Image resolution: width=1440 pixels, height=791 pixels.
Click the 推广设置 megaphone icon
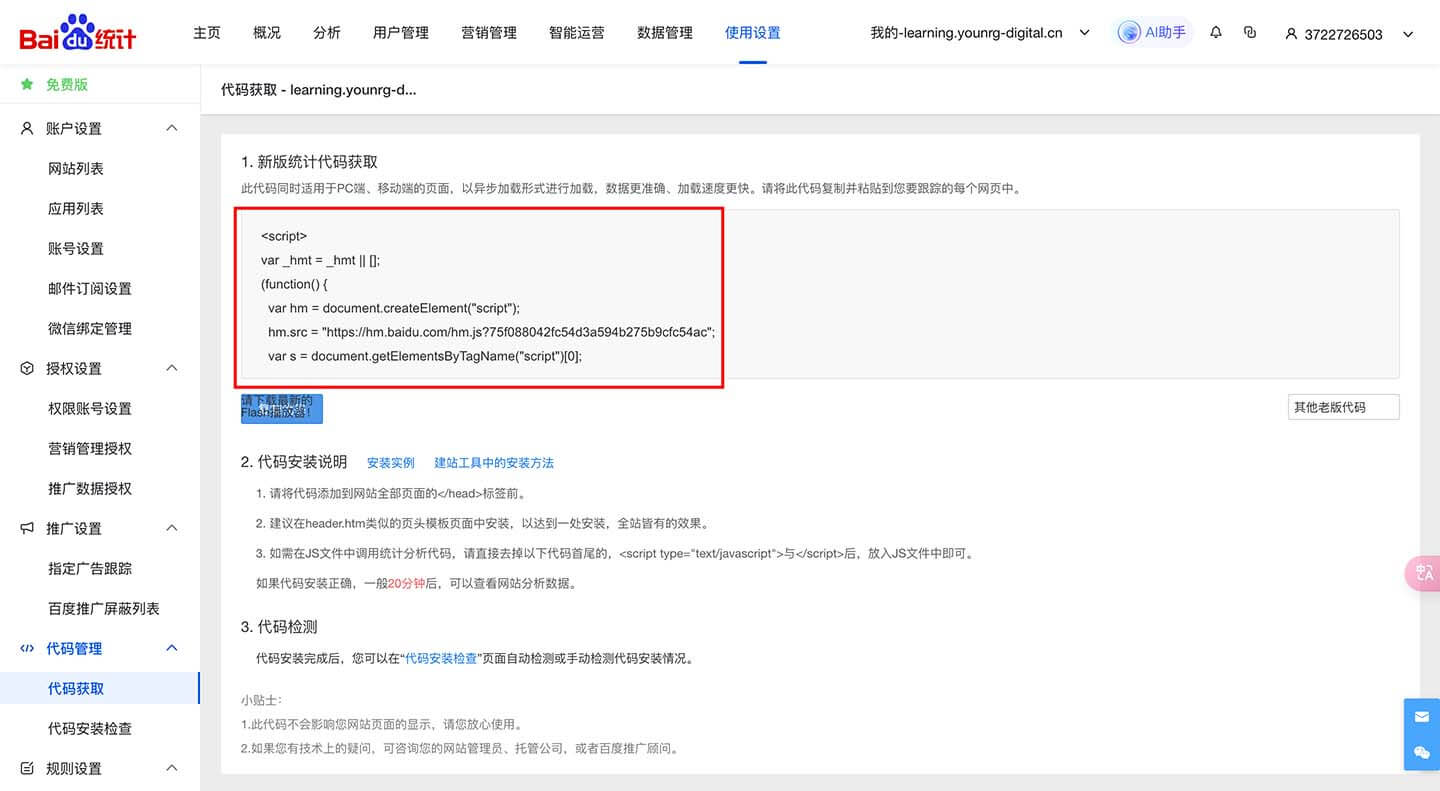click(x=27, y=528)
